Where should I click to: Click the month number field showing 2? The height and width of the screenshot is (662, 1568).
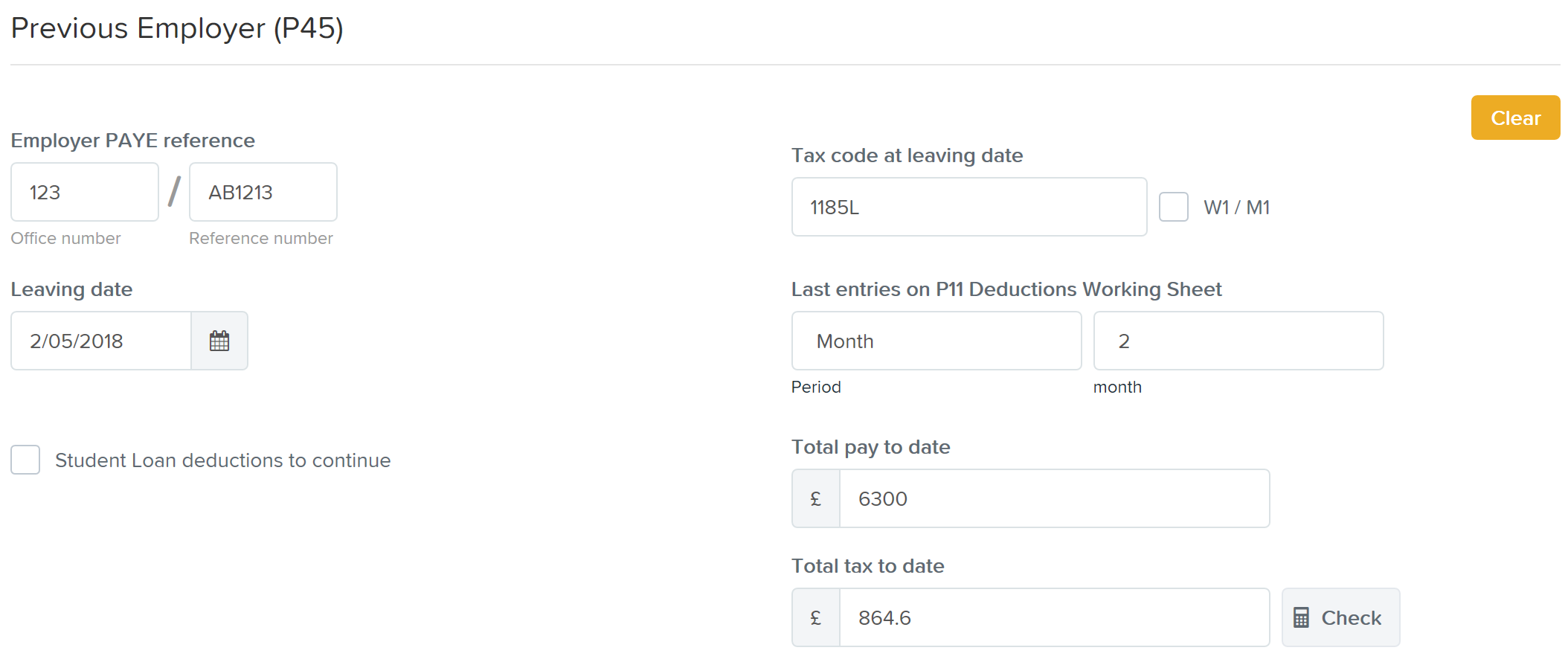[1237, 341]
